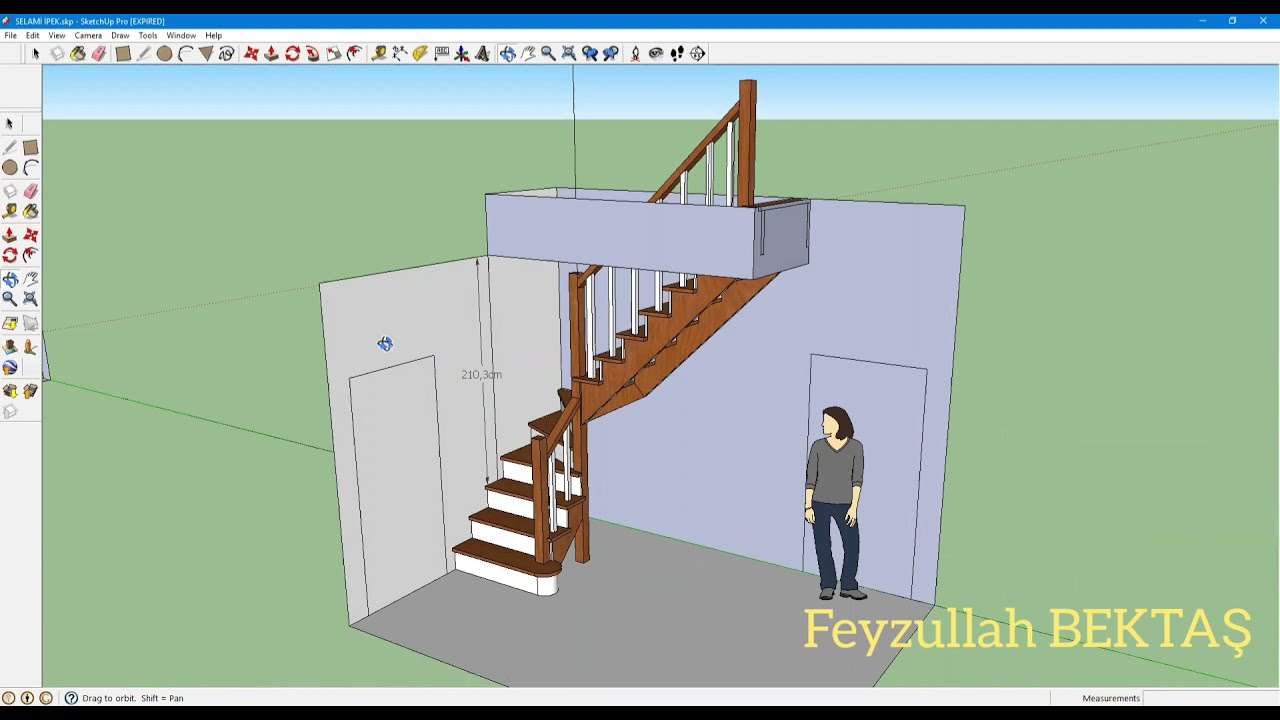
Task: Choose the Protractor tool
Action: [x=420, y=53]
